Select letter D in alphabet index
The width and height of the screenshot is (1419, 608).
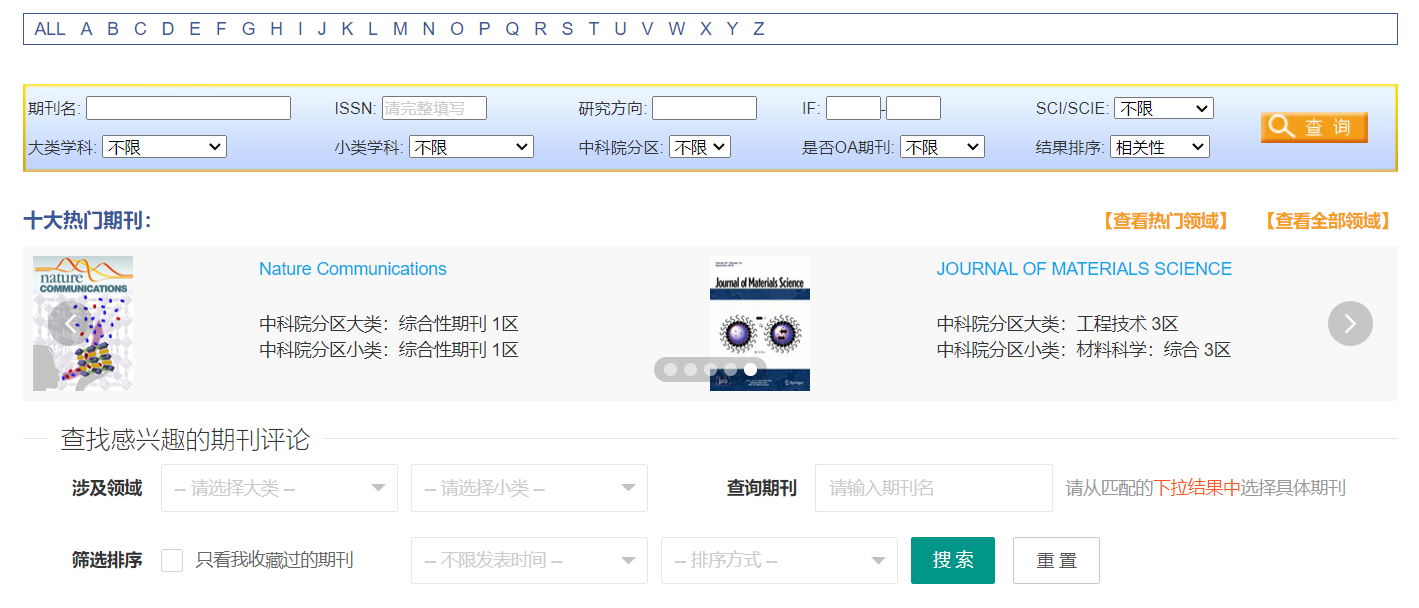[168, 29]
